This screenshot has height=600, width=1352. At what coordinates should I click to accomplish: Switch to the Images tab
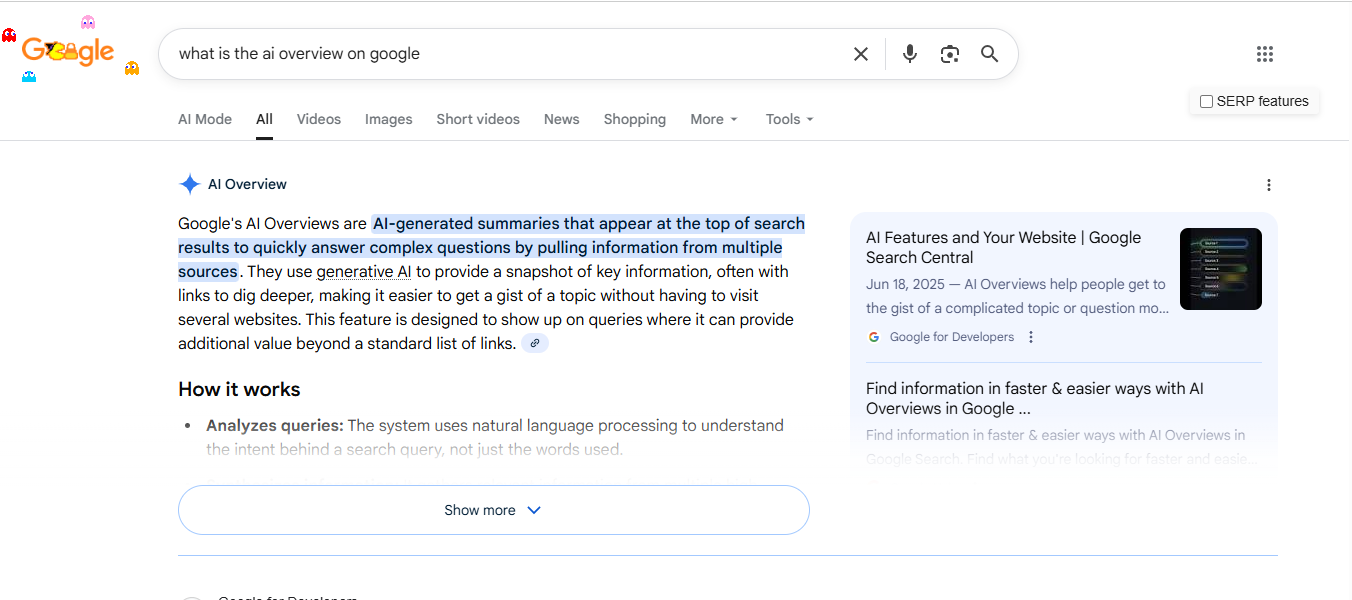[388, 119]
